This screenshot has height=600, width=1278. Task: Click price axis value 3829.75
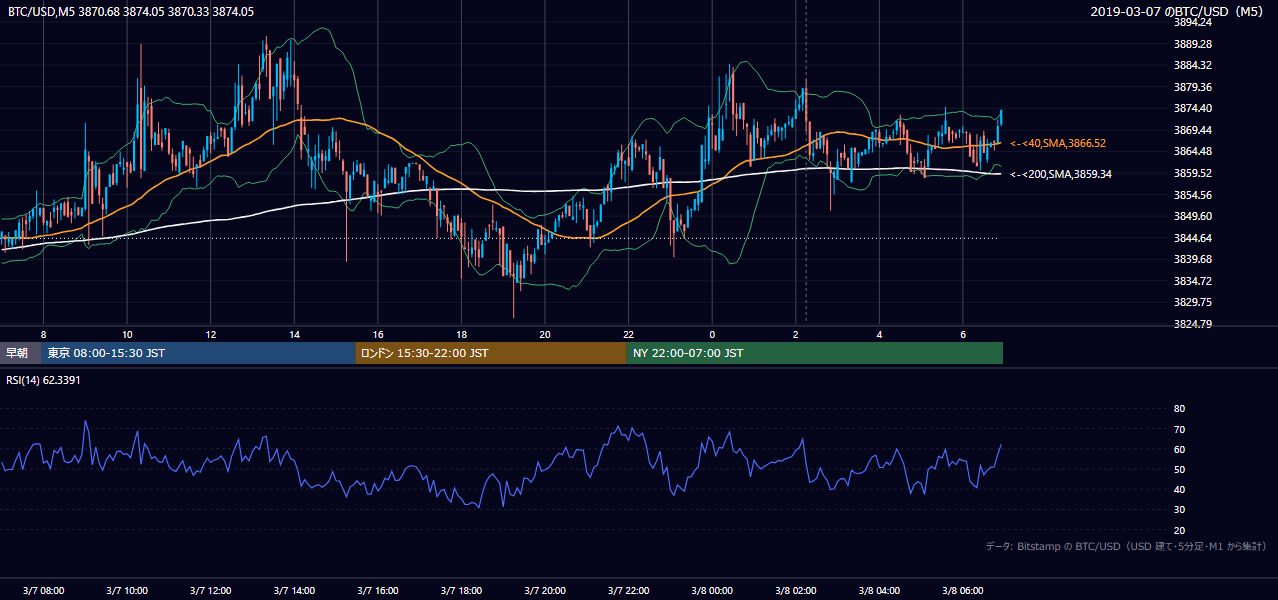click(x=1193, y=302)
